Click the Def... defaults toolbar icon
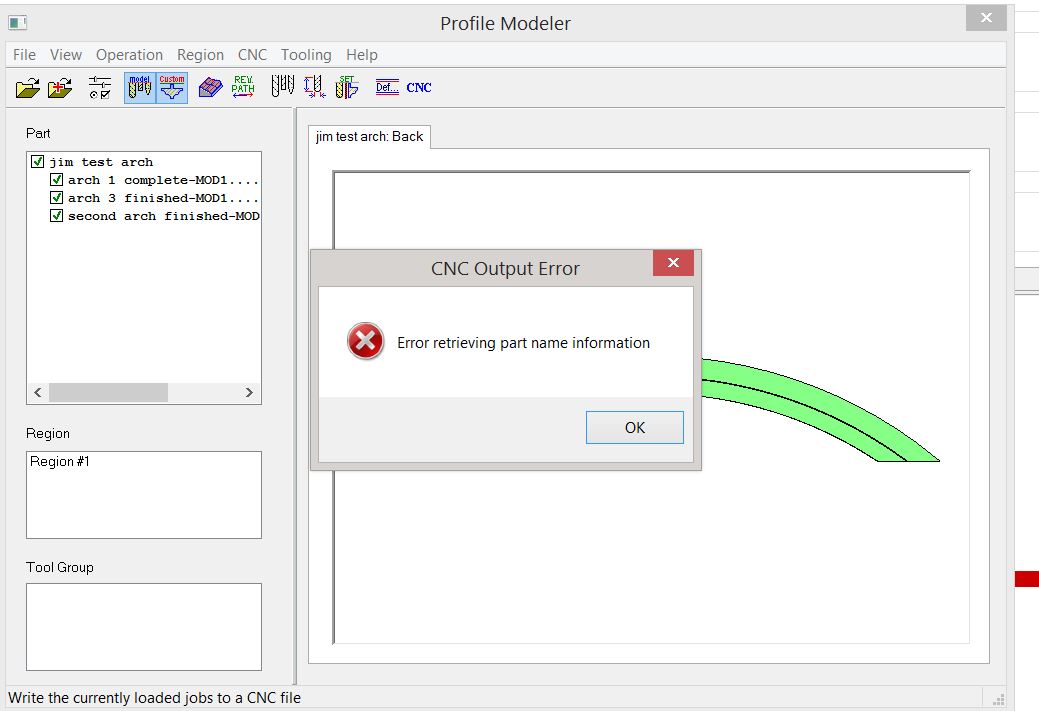The image size is (1039, 711). 387,88
